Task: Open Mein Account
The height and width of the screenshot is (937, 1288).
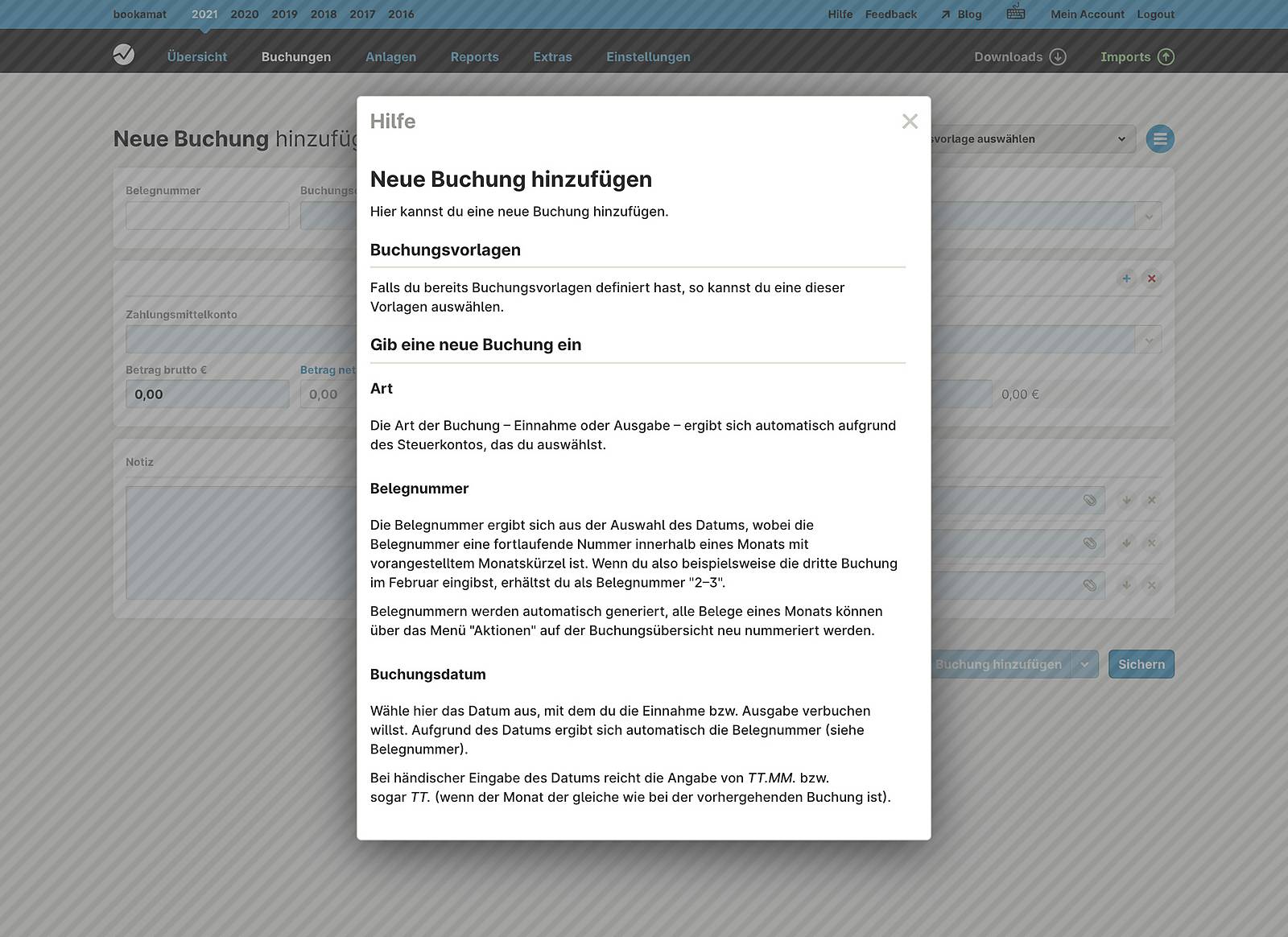Action: click(1088, 14)
